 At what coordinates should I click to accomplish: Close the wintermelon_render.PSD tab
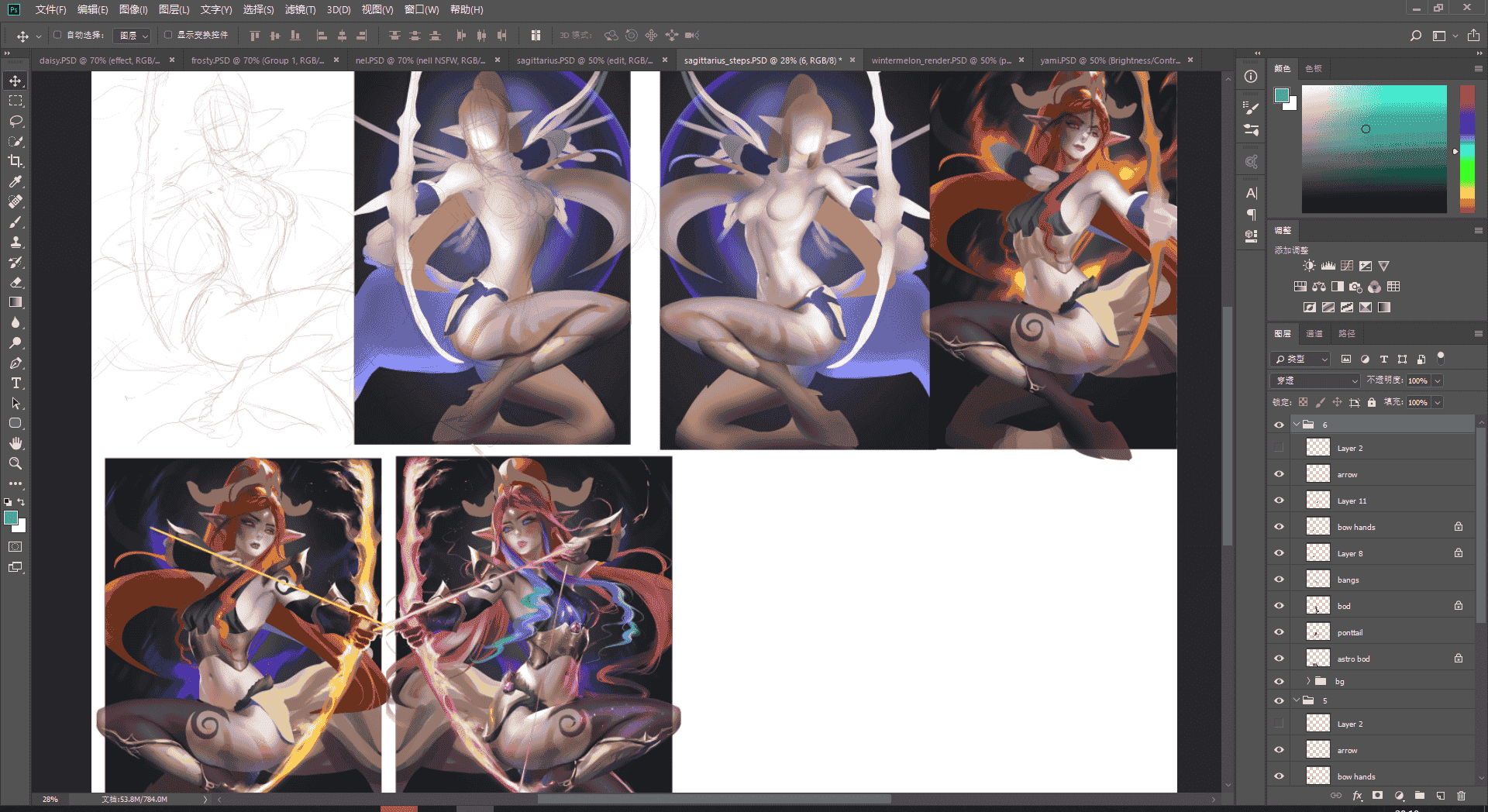(1021, 60)
